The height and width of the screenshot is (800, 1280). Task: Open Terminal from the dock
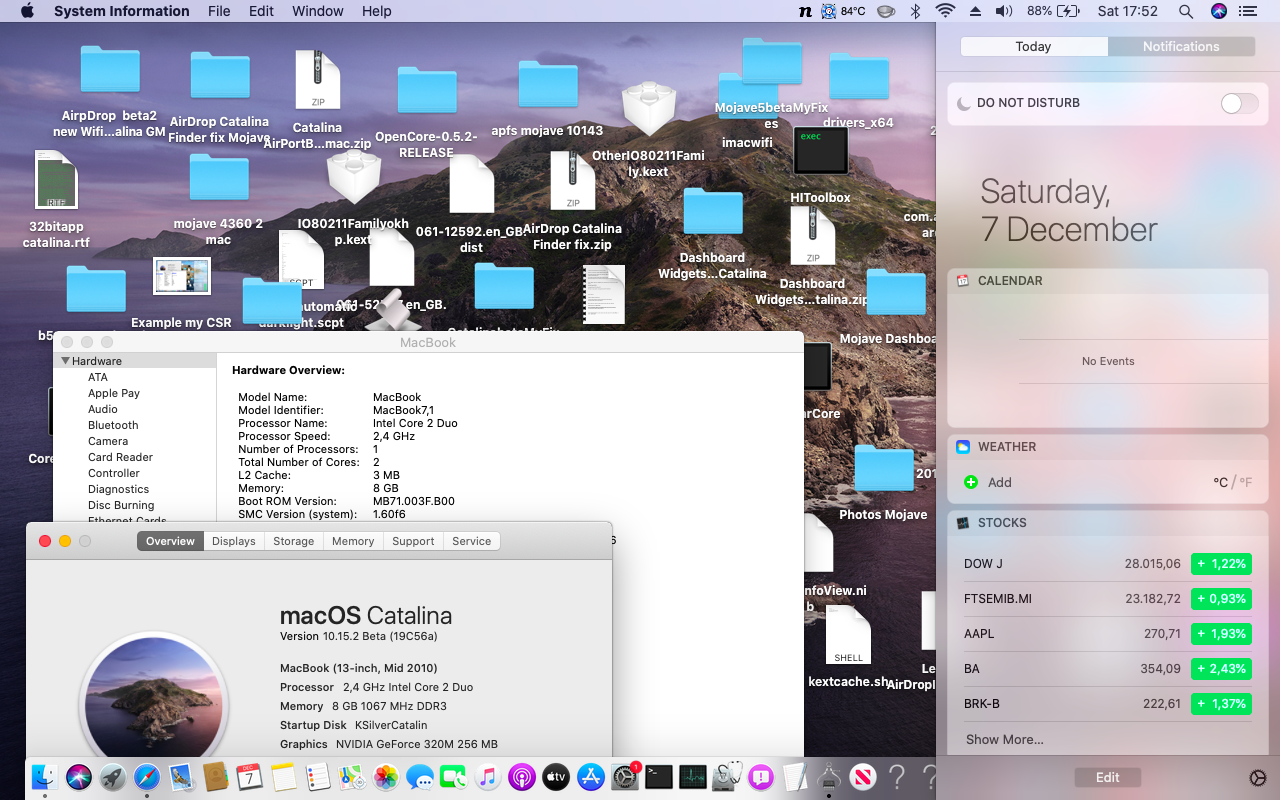(659, 776)
